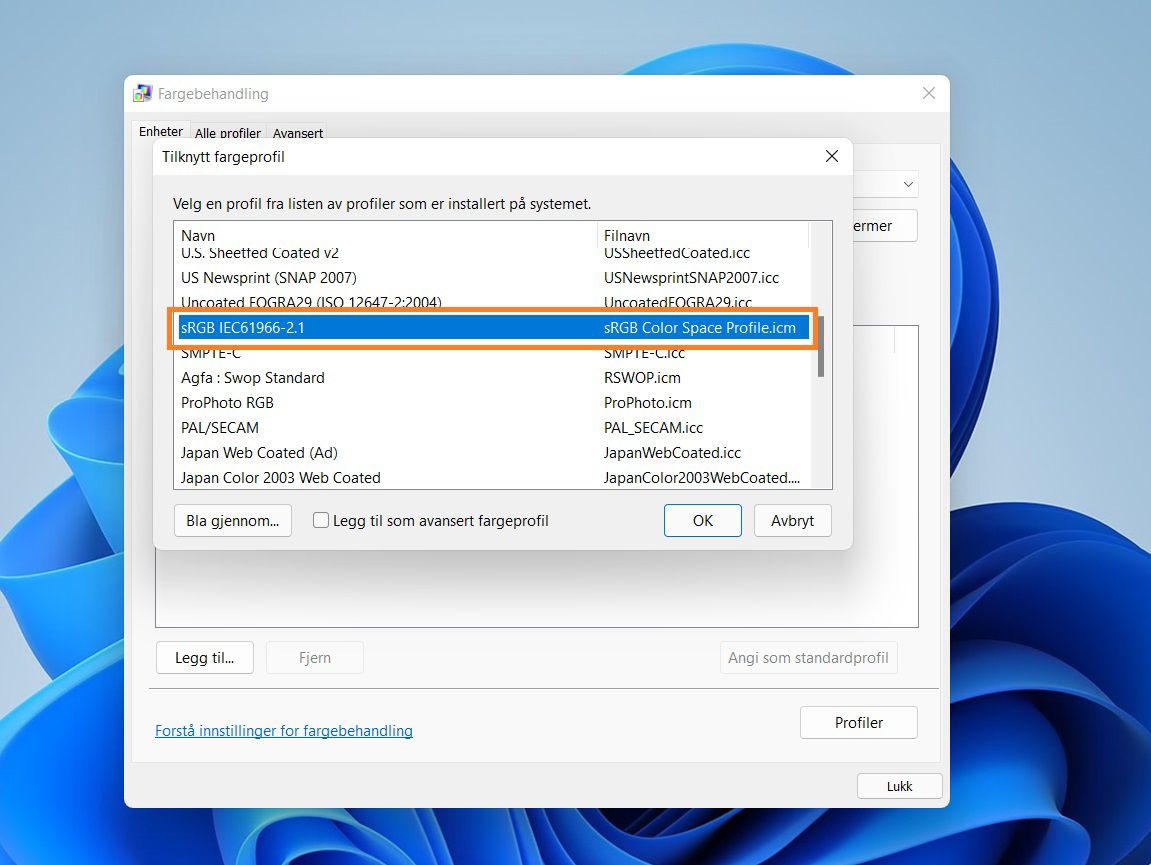Click the Filnavn column header
The height and width of the screenshot is (865, 1151).
tap(703, 236)
